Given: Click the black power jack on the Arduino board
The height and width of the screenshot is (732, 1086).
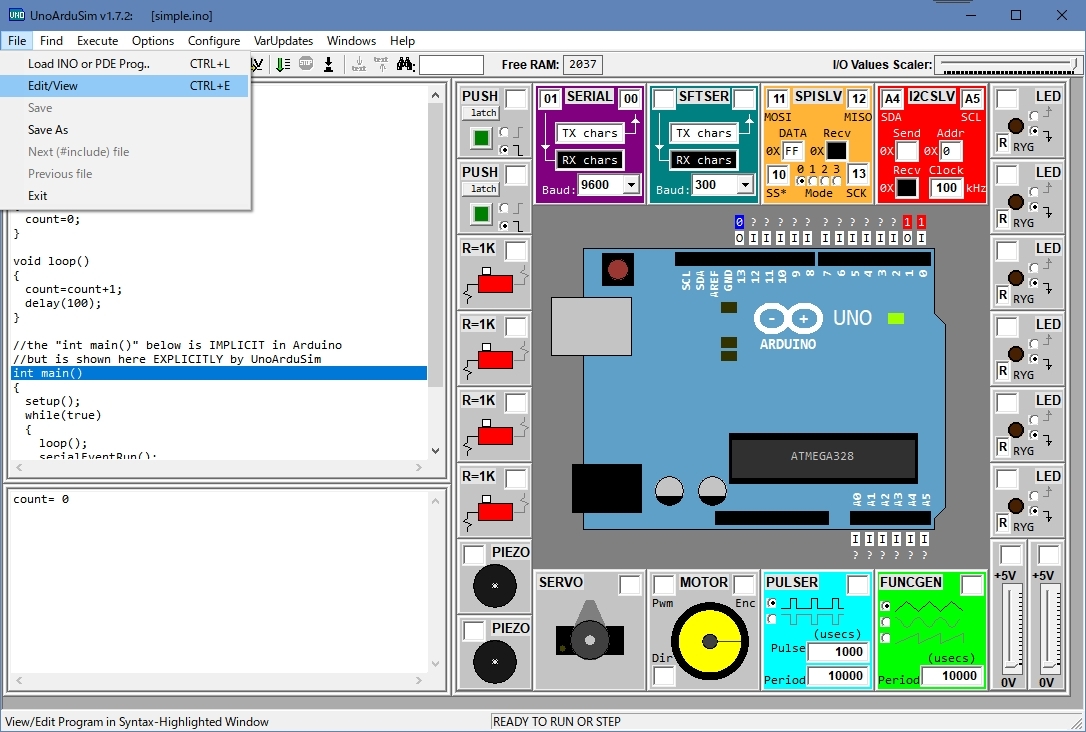Looking at the screenshot, I should tap(607, 488).
